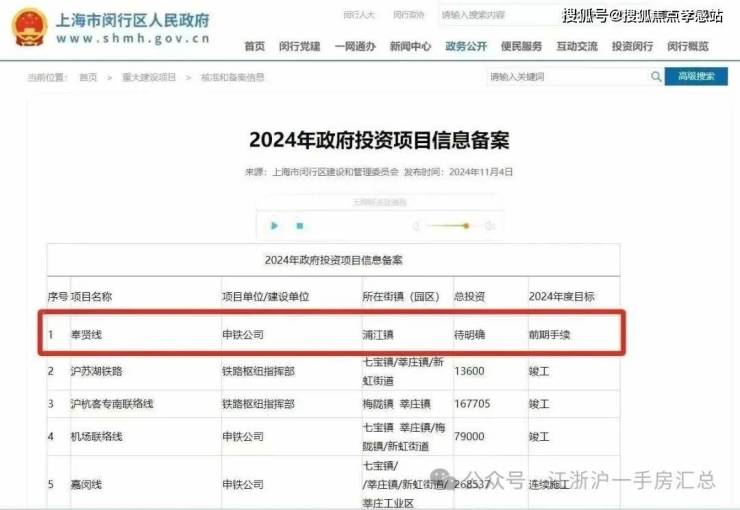Click the audio player play button
This screenshot has height=510, width=740.
click(275, 226)
